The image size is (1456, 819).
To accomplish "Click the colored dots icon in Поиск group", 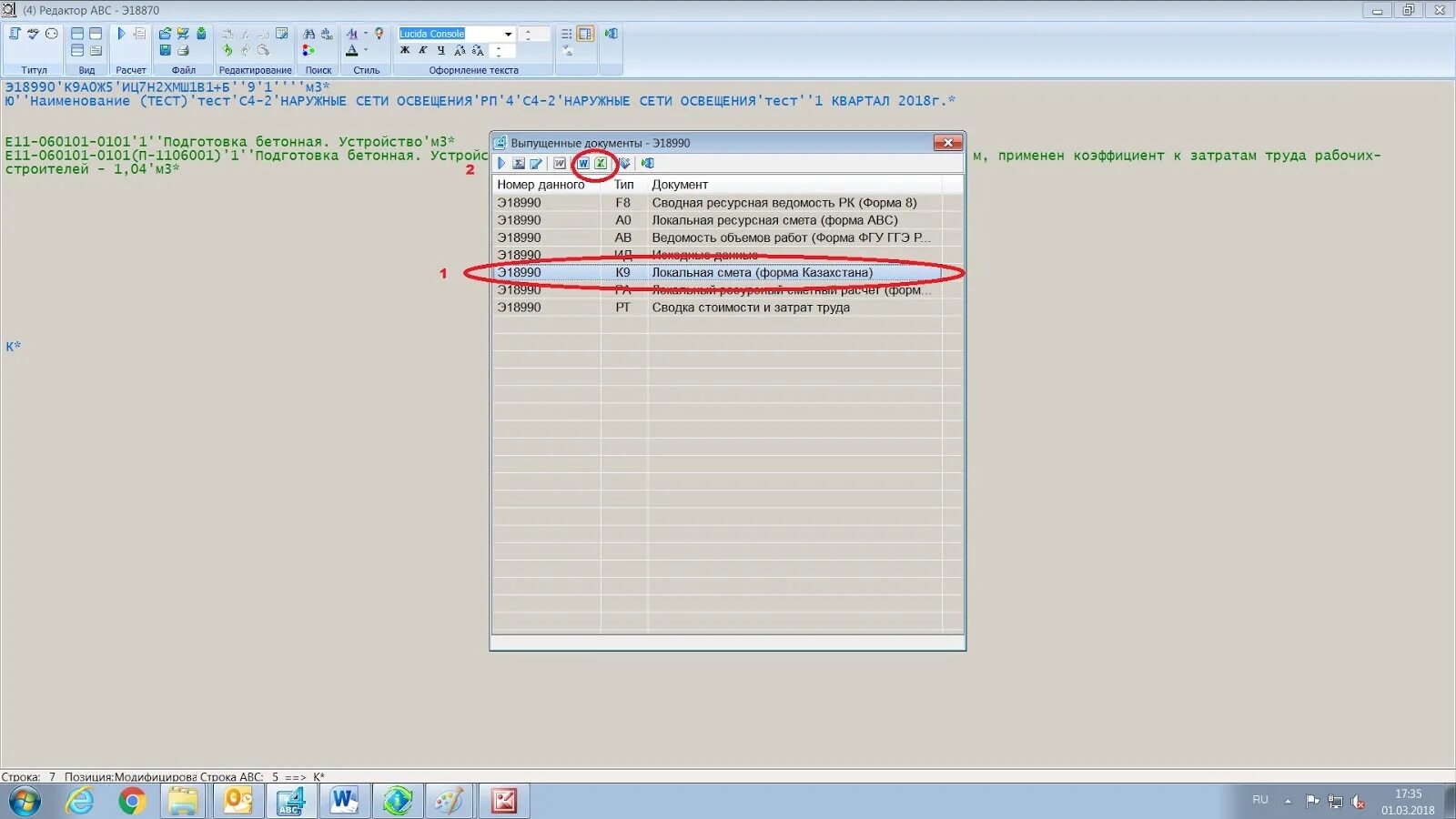I will click(308, 50).
